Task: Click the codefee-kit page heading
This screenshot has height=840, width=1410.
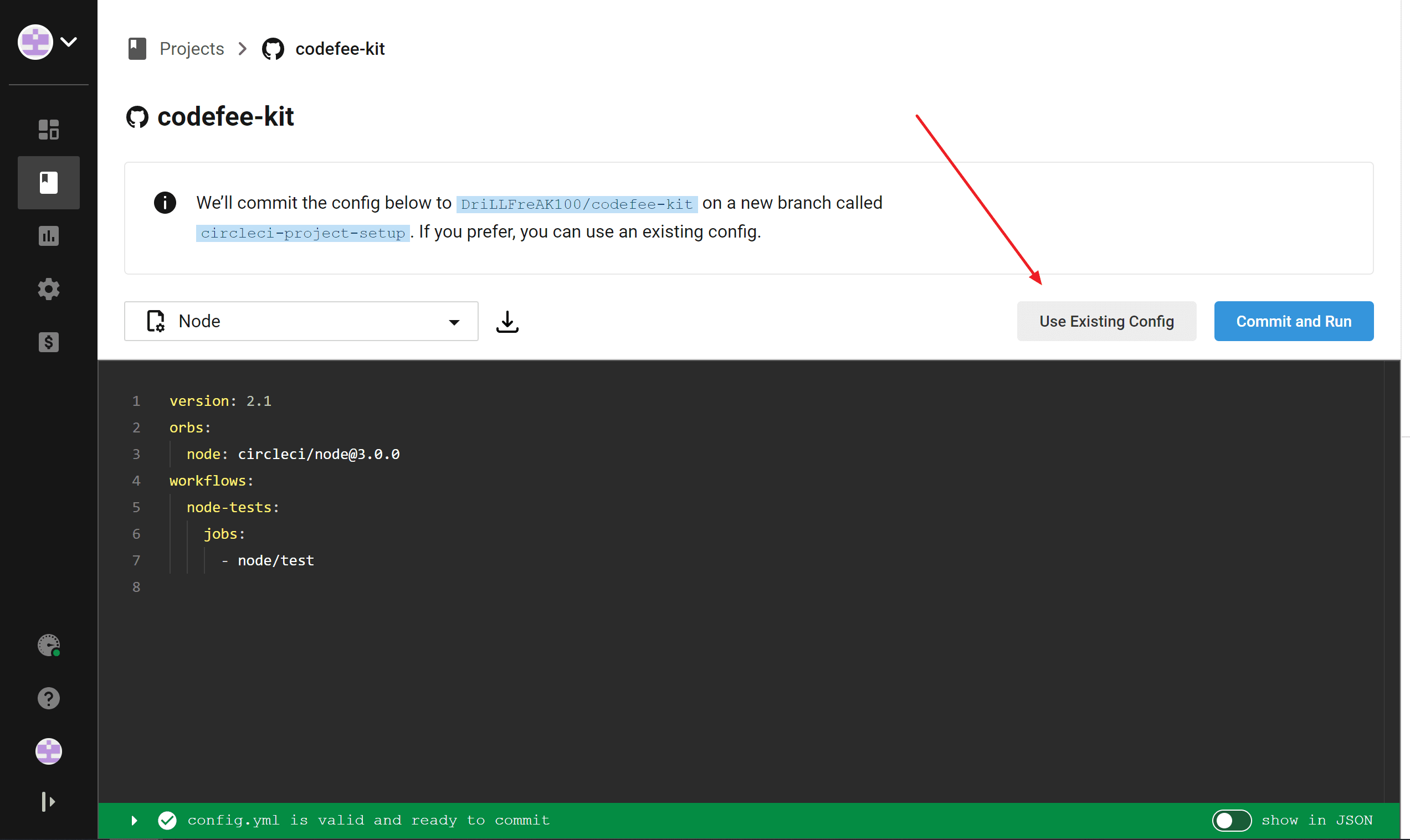Action: tap(225, 117)
